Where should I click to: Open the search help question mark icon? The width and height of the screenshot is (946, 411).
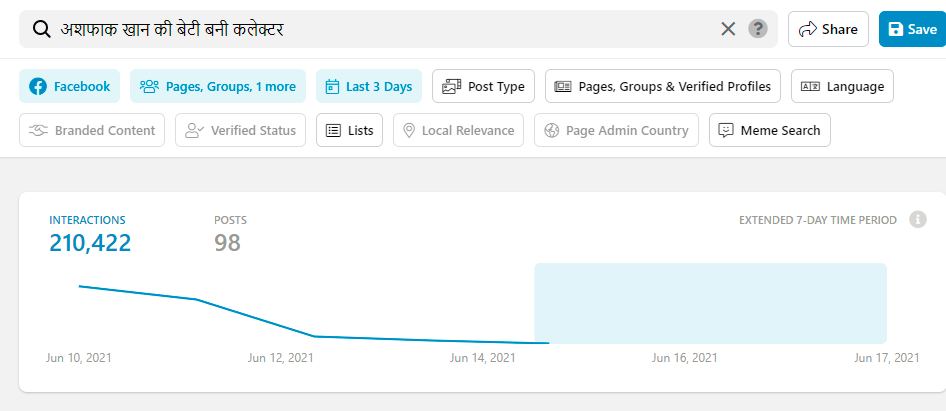(758, 29)
